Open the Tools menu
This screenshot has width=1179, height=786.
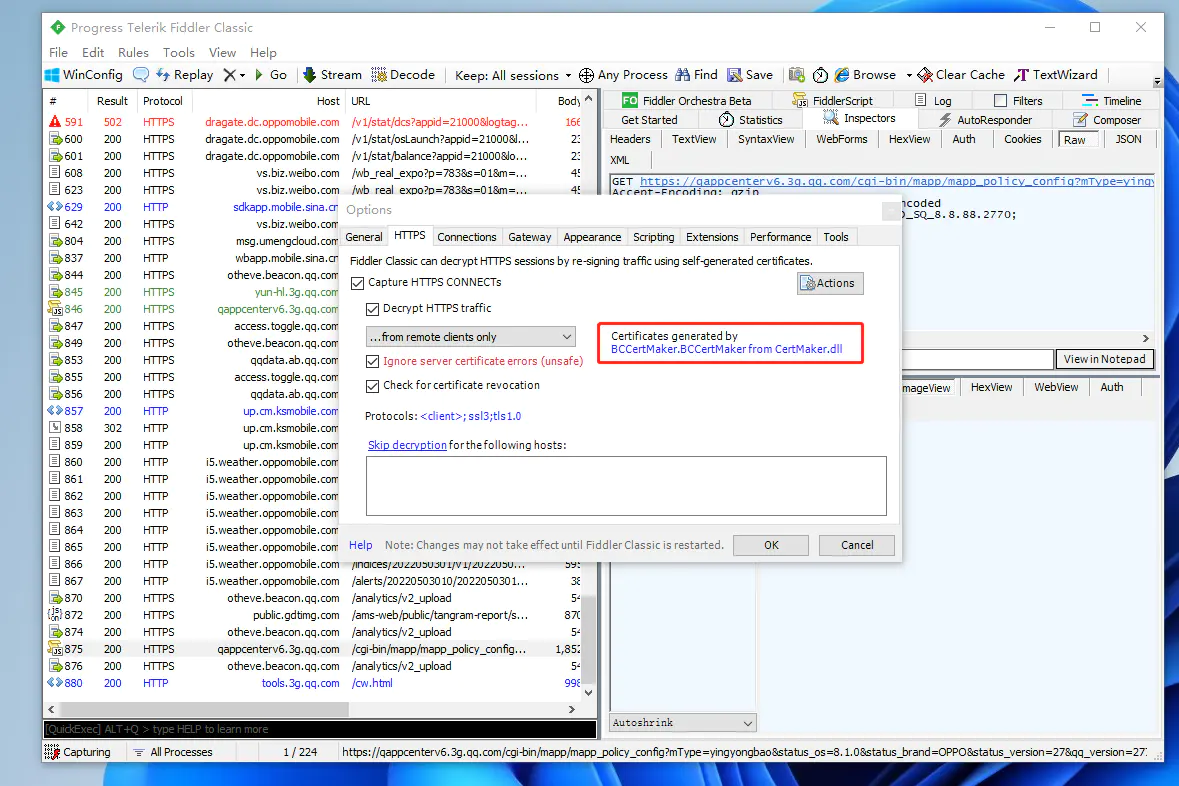(x=178, y=53)
